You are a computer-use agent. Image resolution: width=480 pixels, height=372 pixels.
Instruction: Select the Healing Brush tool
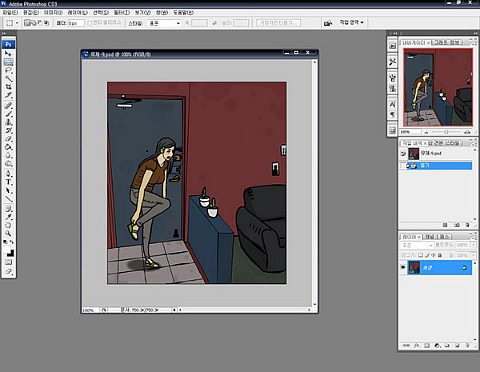[x=8, y=106]
